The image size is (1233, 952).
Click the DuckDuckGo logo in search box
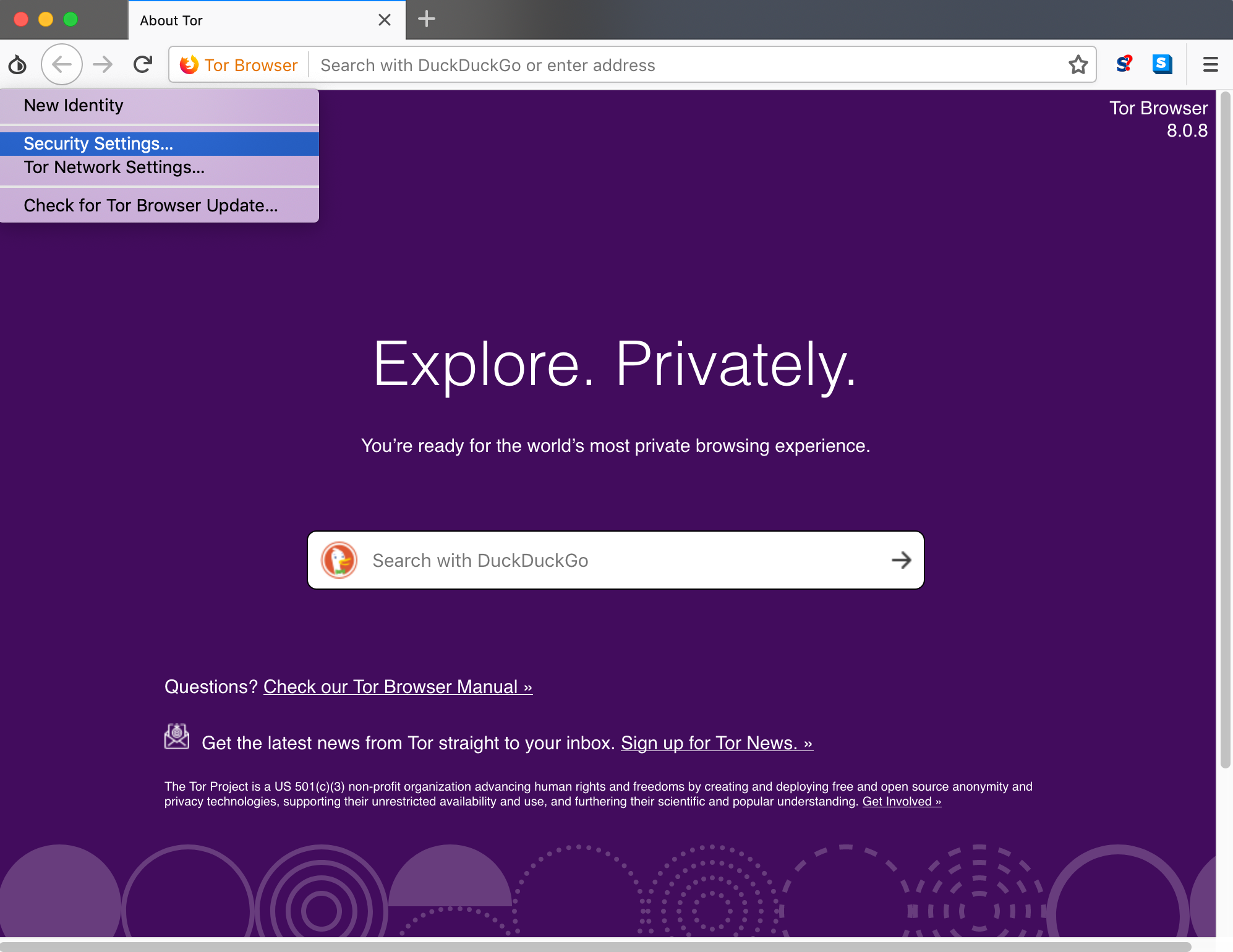339,560
